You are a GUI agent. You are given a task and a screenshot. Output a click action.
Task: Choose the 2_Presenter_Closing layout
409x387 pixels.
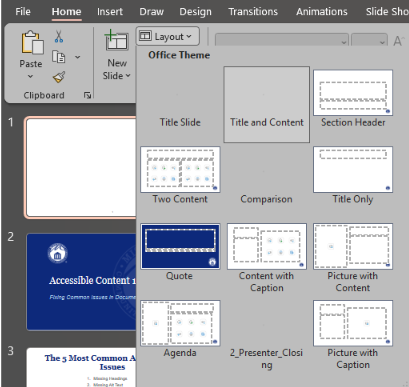click(x=266, y=335)
